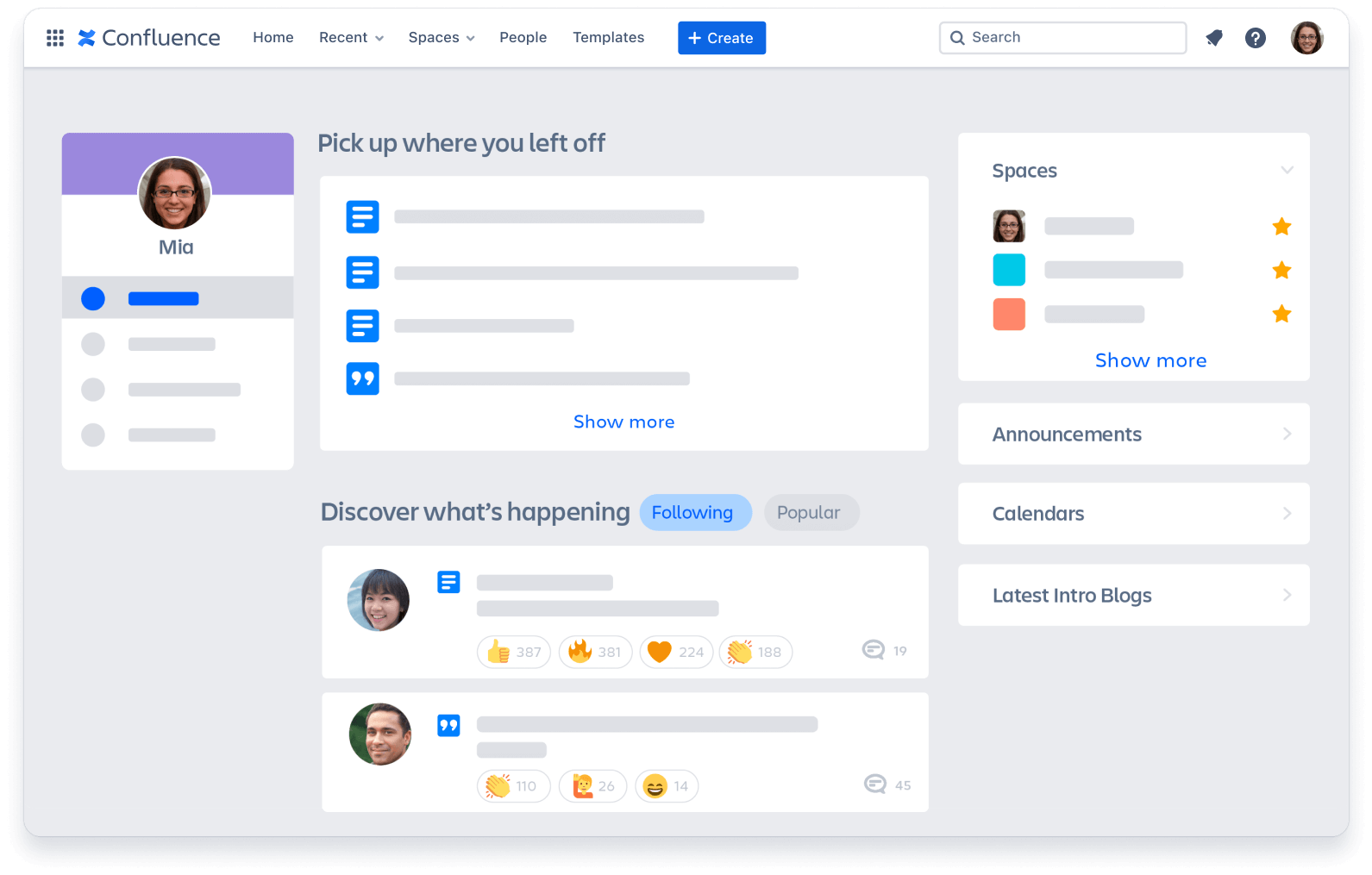
Task: Open the help question mark icon
Action: point(1256,38)
